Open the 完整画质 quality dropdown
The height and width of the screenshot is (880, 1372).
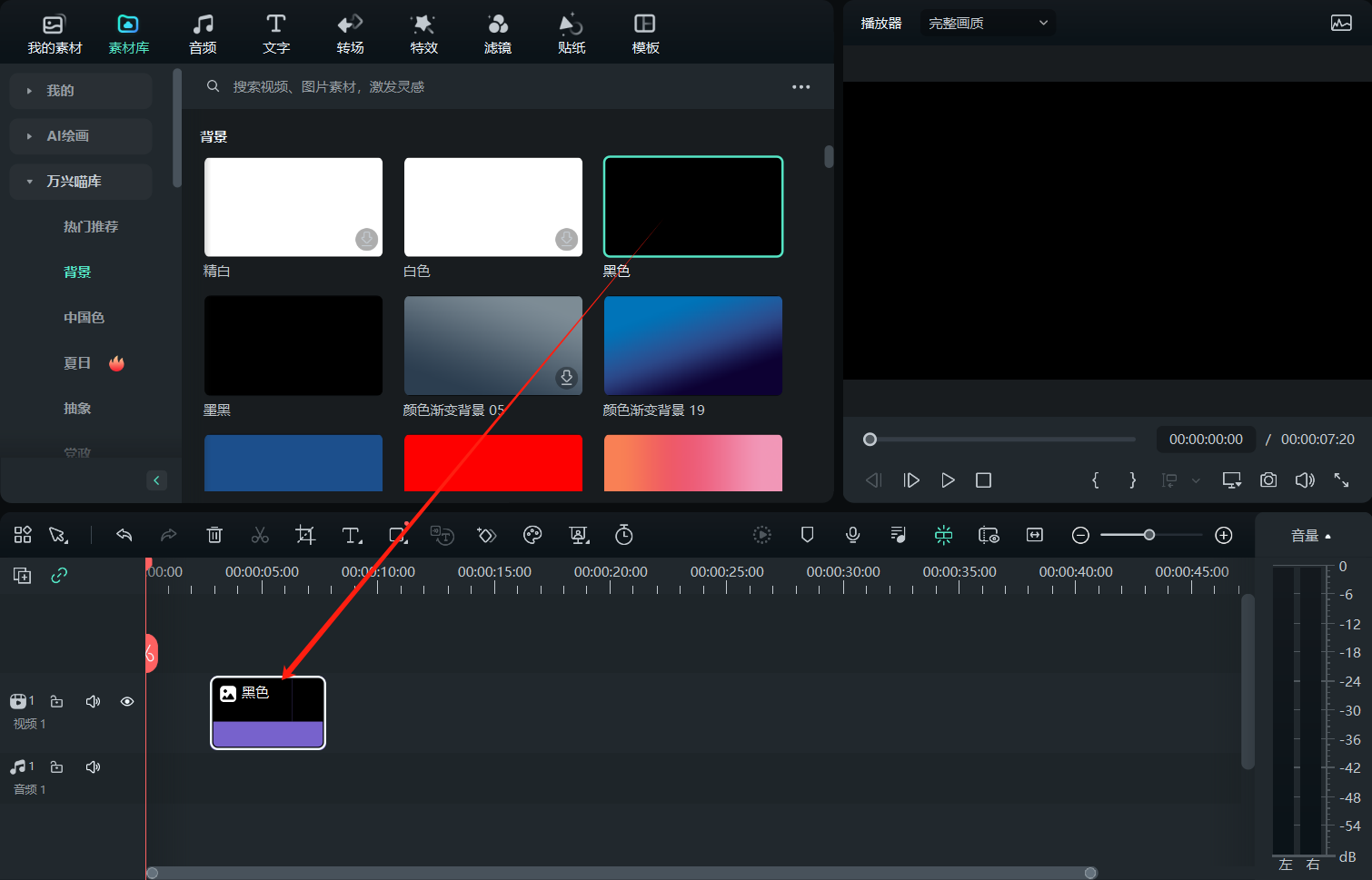(987, 24)
